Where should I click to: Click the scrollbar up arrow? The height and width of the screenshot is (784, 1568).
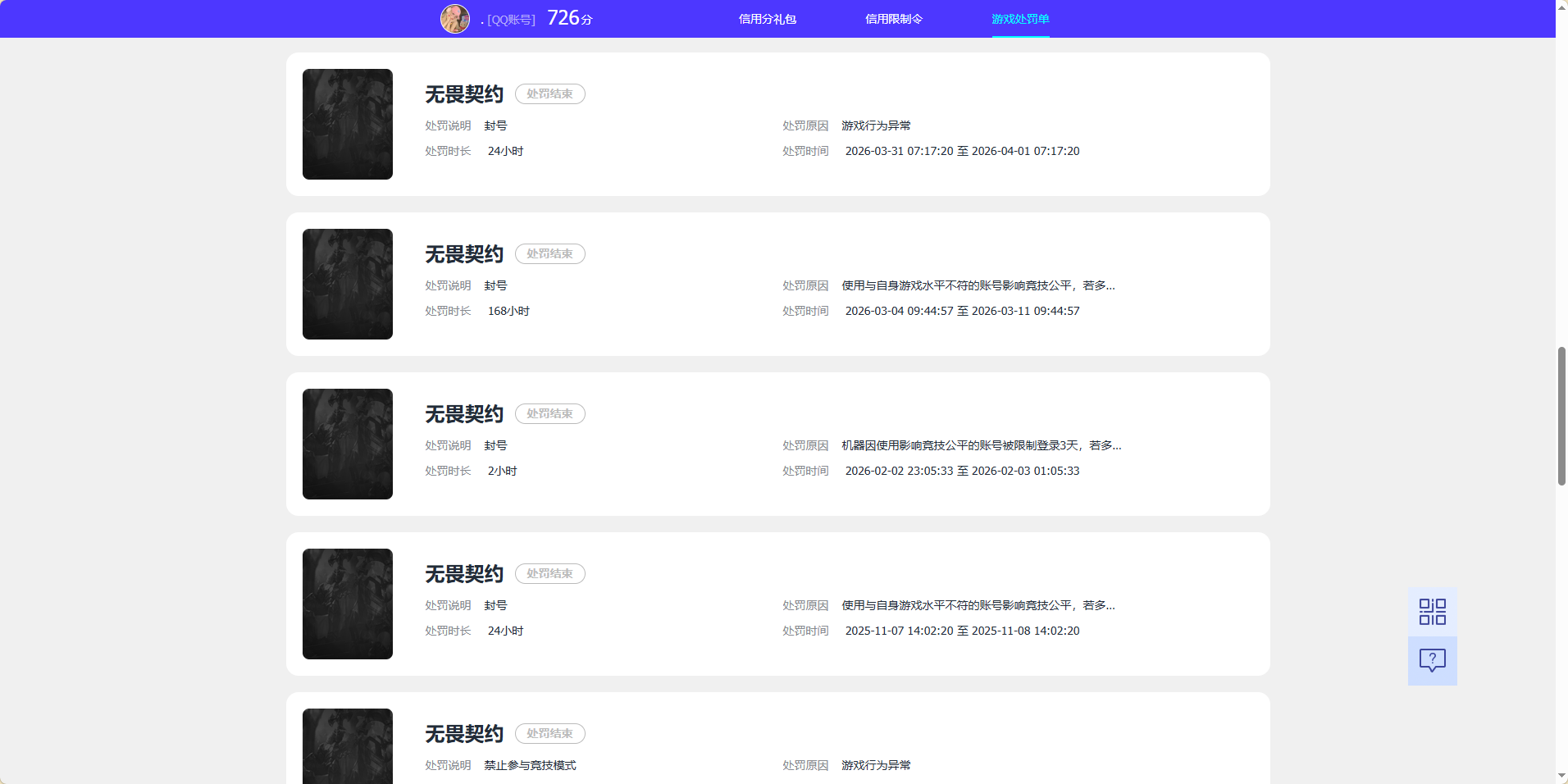(x=1561, y=6)
